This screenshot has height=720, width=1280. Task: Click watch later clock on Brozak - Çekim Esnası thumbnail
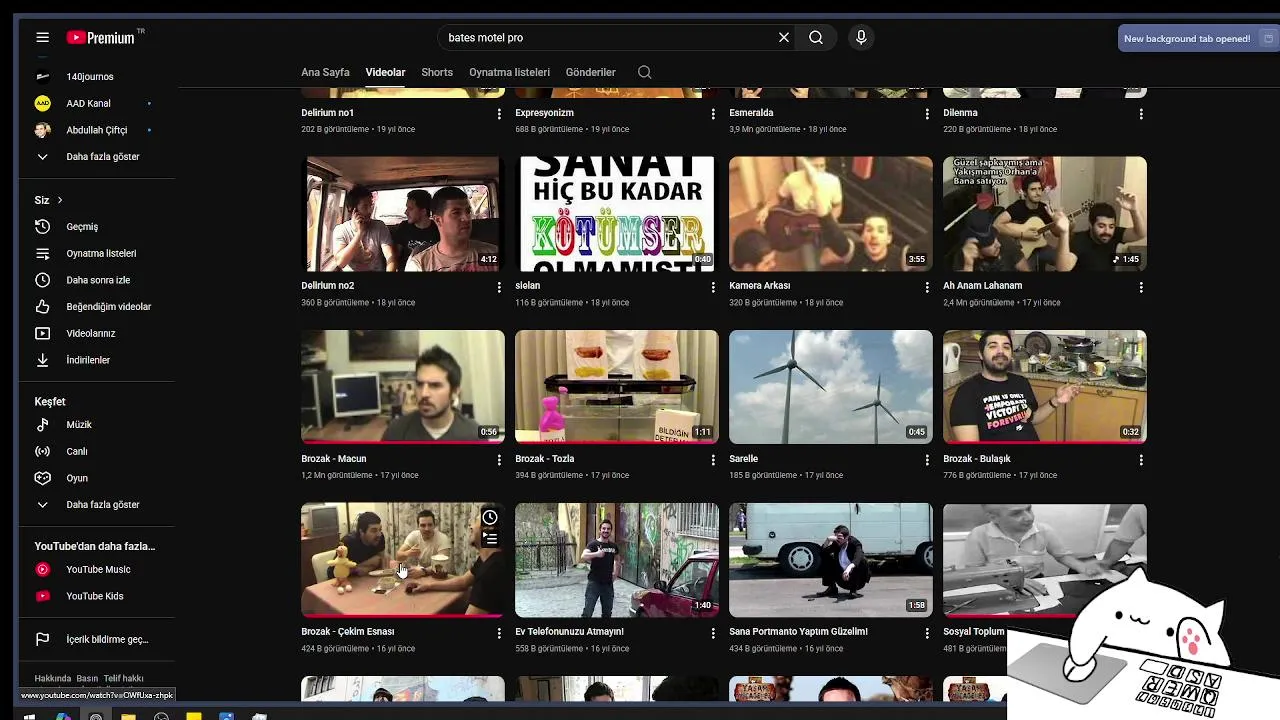[x=490, y=517]
